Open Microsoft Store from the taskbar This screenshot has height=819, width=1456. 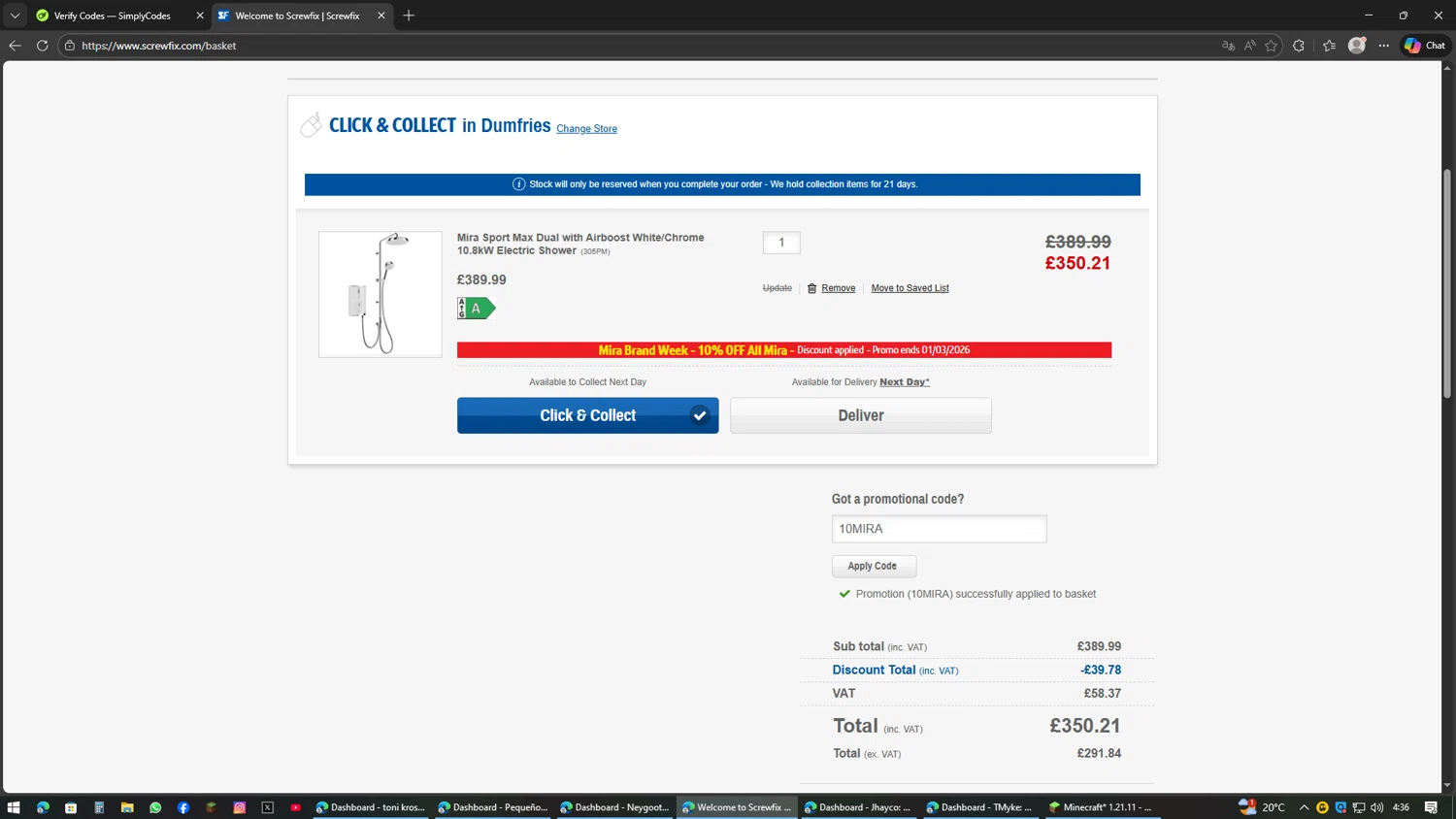[71, 807]
